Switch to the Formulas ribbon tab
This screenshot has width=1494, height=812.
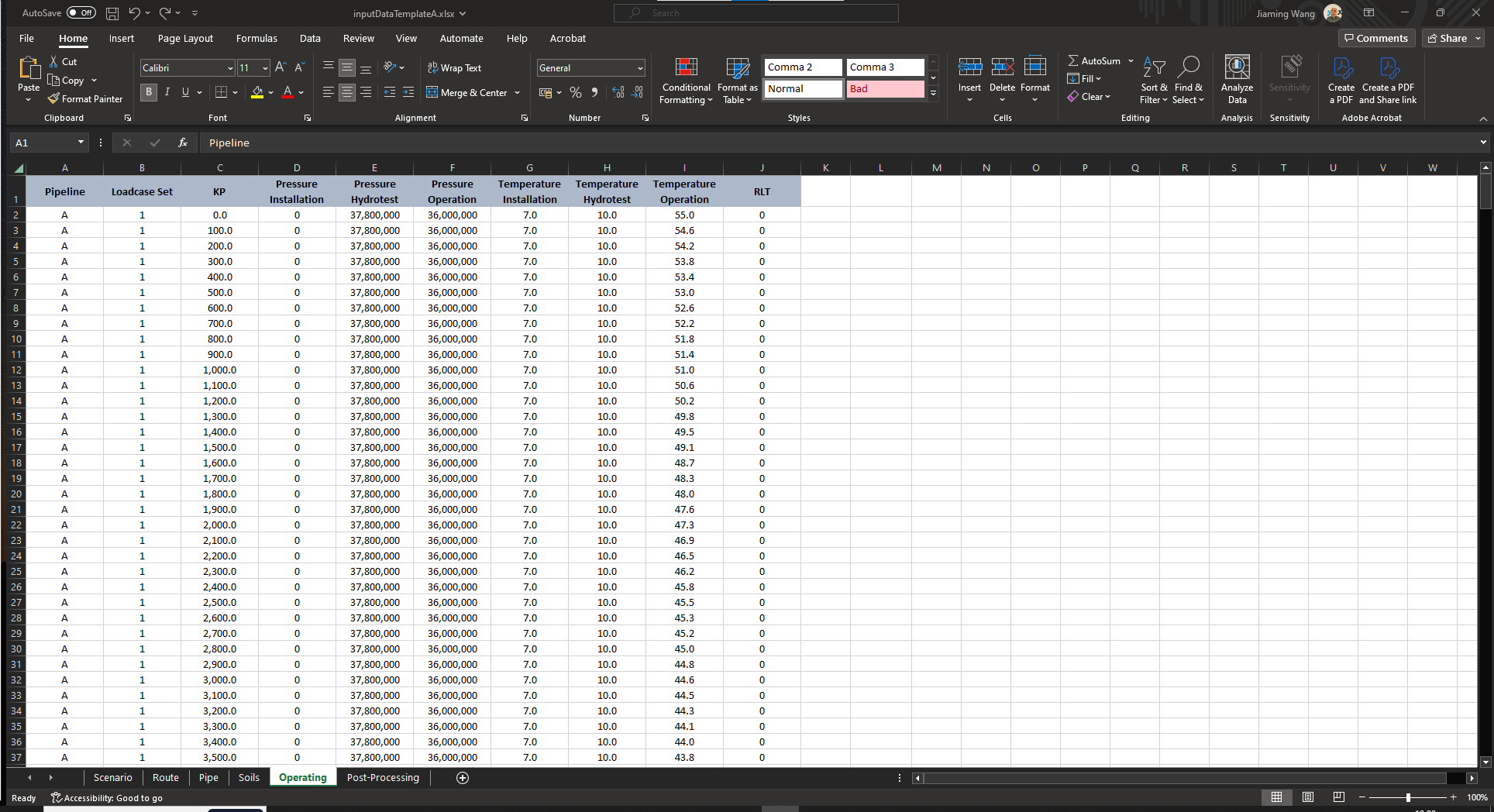click(256, 38)
